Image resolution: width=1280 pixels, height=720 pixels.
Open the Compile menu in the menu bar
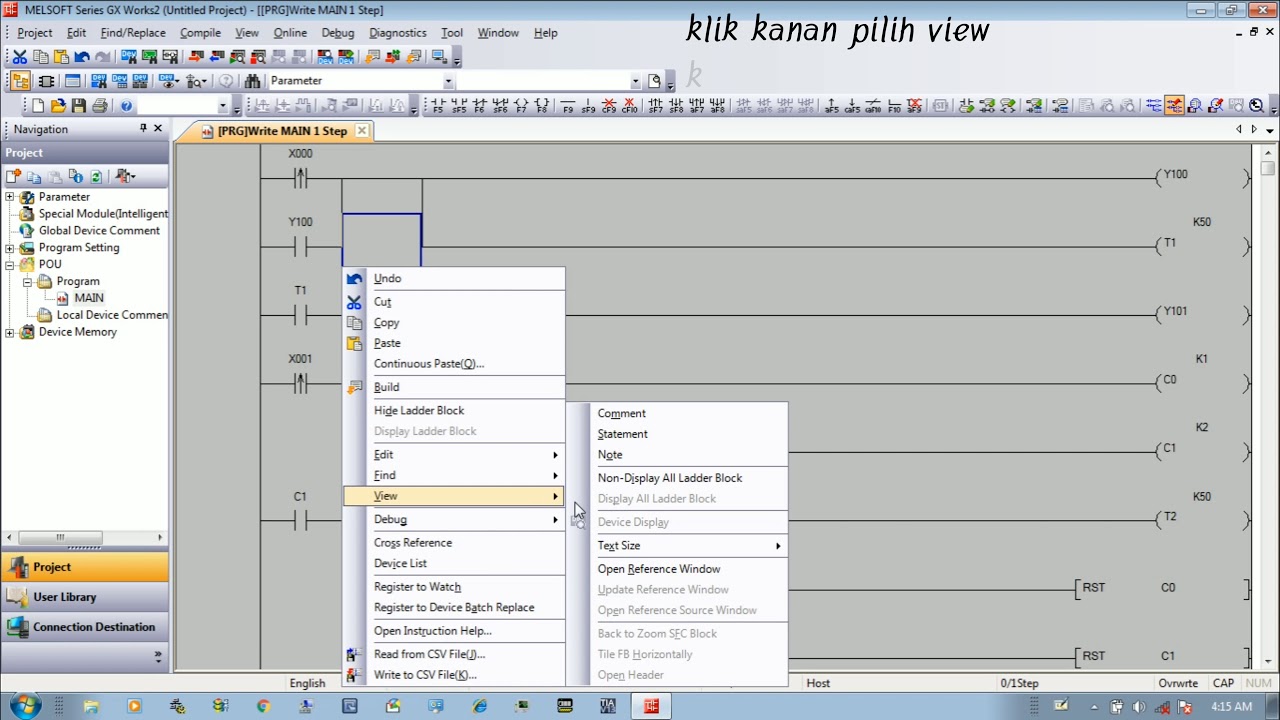tap(200, 33)
